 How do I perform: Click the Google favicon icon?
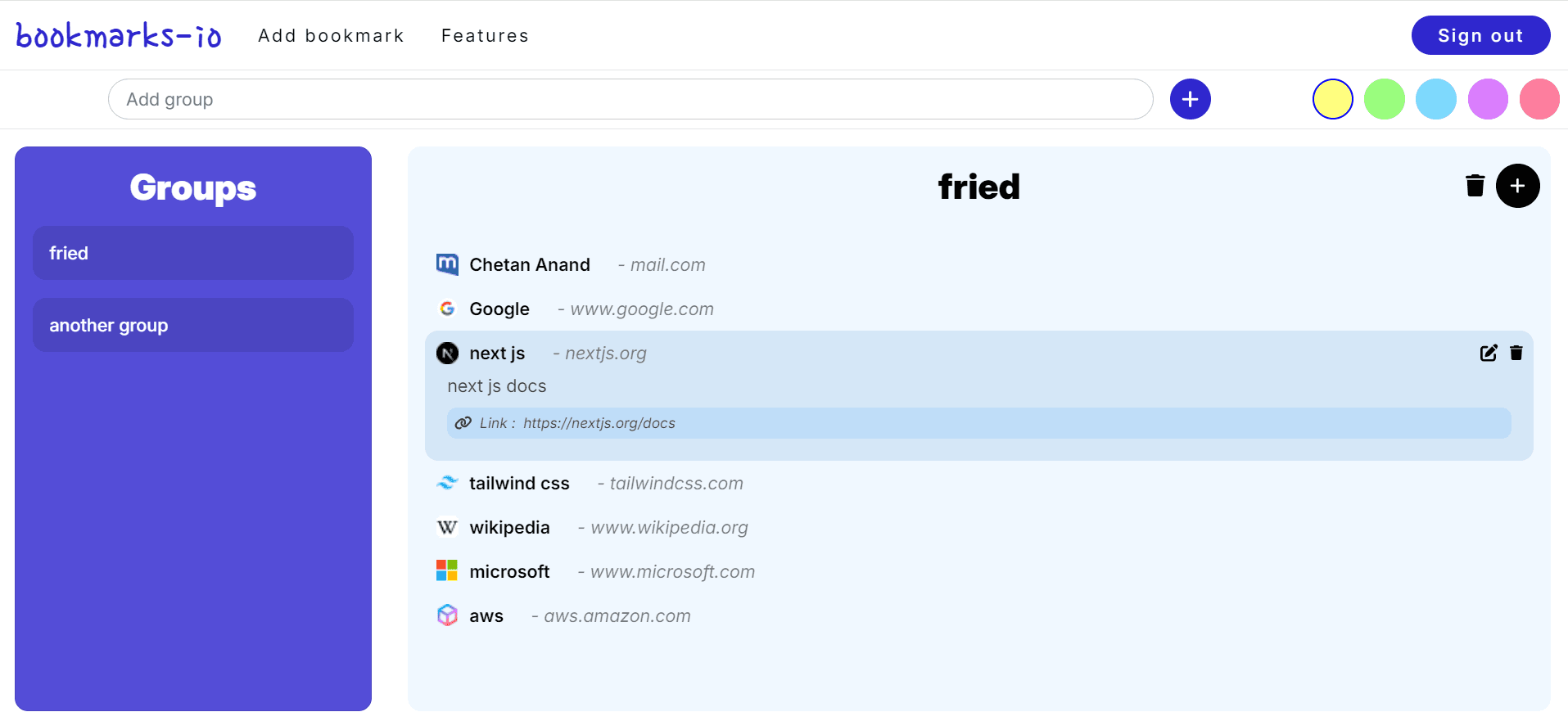pyautogui.click(x=447, y=309)
